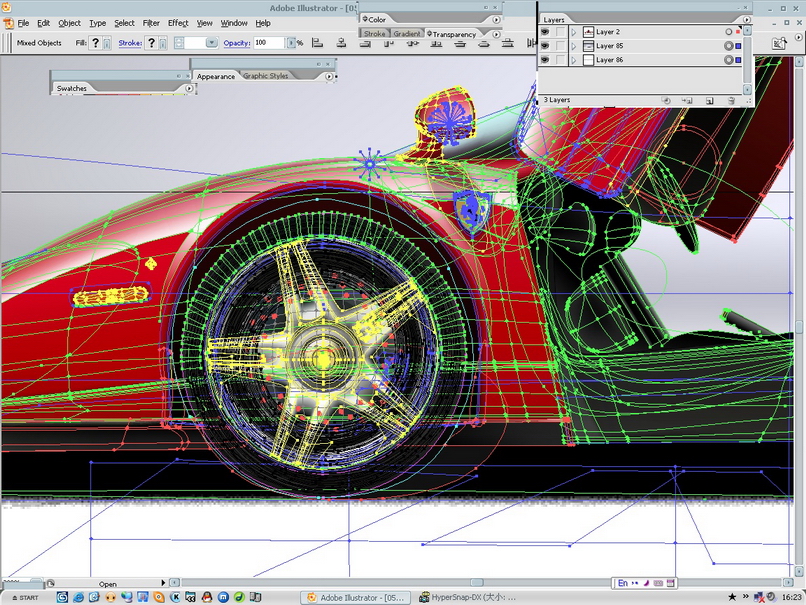Toggle visibility eye of Layer 85
Image resolution: width=806 pixels, height=605 pixels.
[x=545, y=46]
